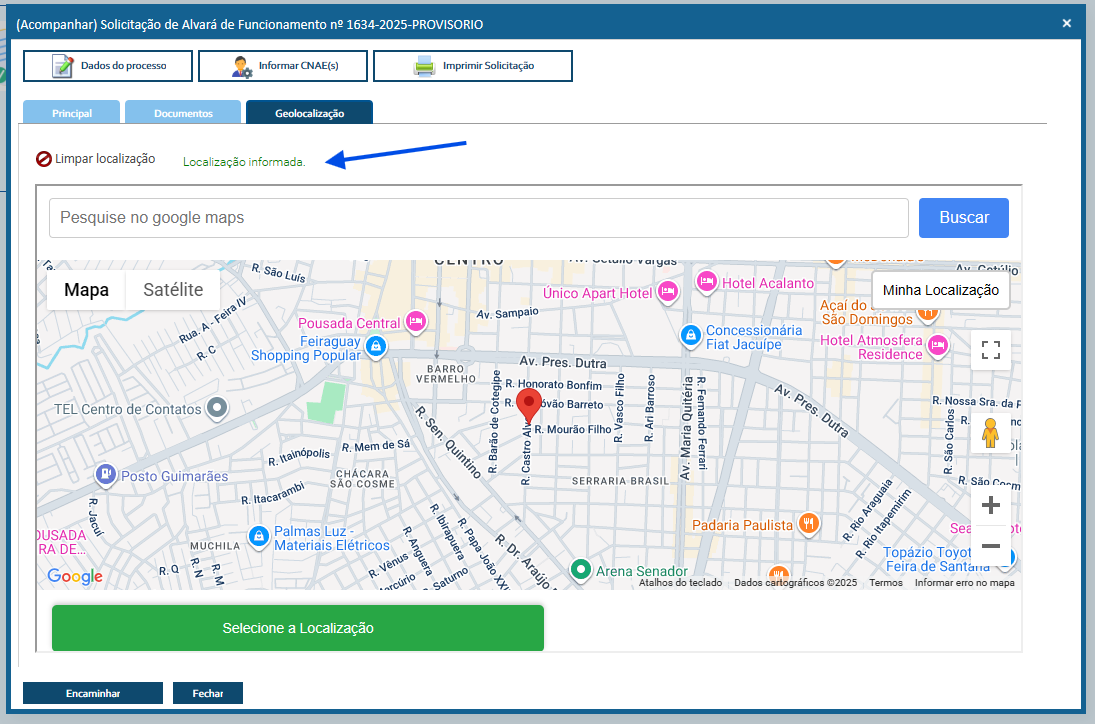Select the Geolocalização tab
1095x724 pixels.
(309, 112)
